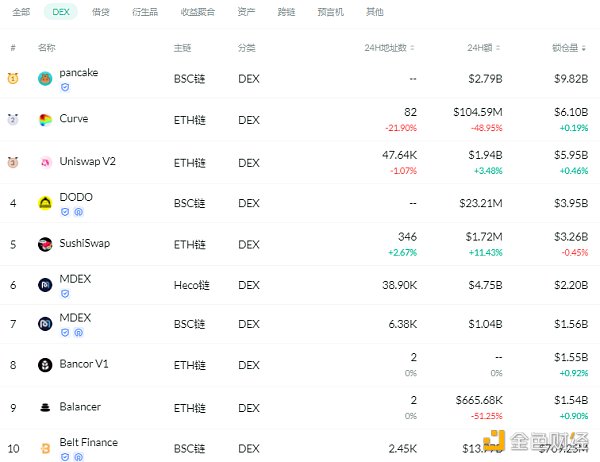Click the Balancer logo icon
This screenshot has width=600, height=462.
point(45,407)
